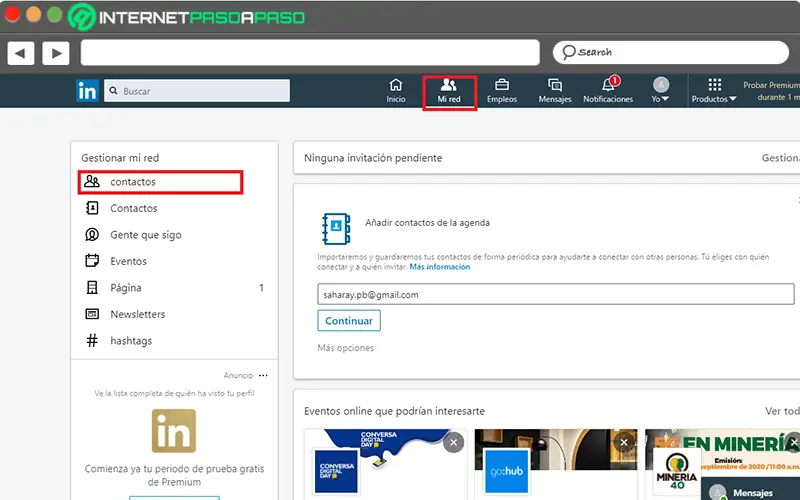The image size is (800, 500).
Task: Click the InternetPasoAPaso logo
Action: pyautogui.click(x=186, y=17)
